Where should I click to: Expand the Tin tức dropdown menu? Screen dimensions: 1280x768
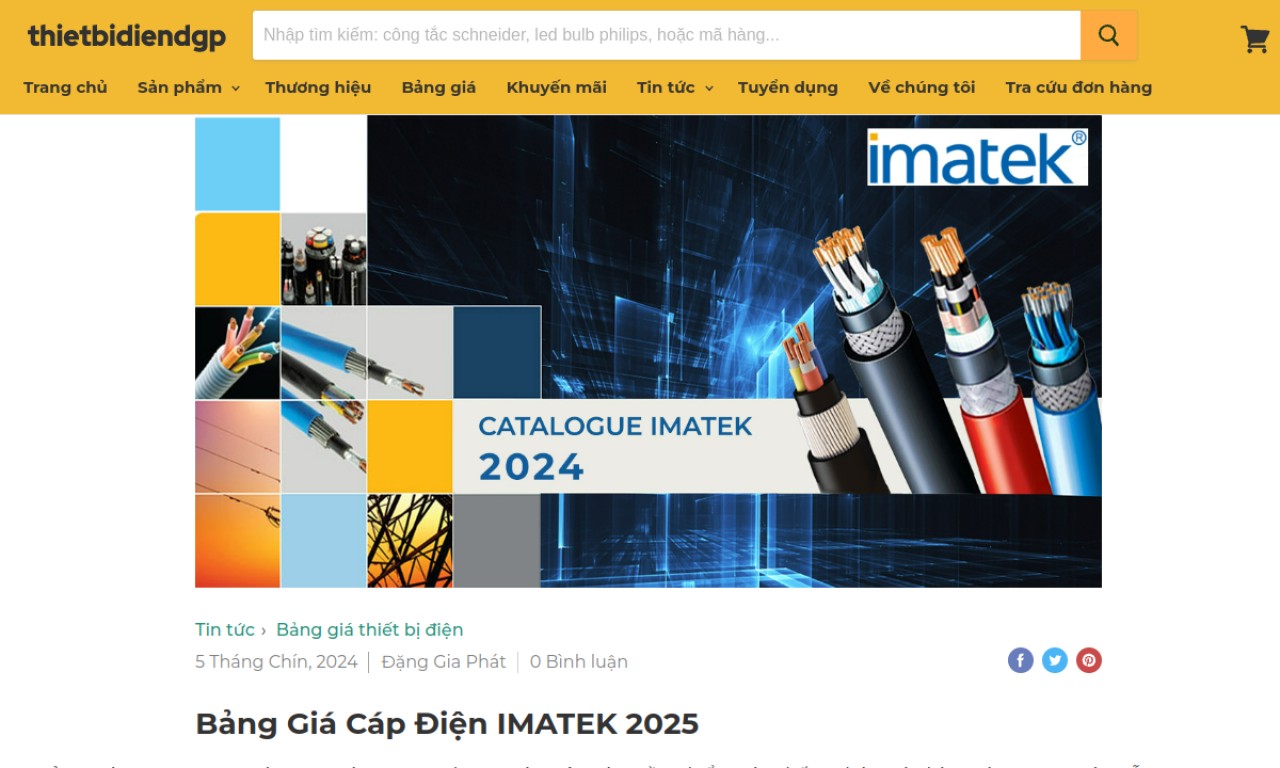click(x=675, y=87)
